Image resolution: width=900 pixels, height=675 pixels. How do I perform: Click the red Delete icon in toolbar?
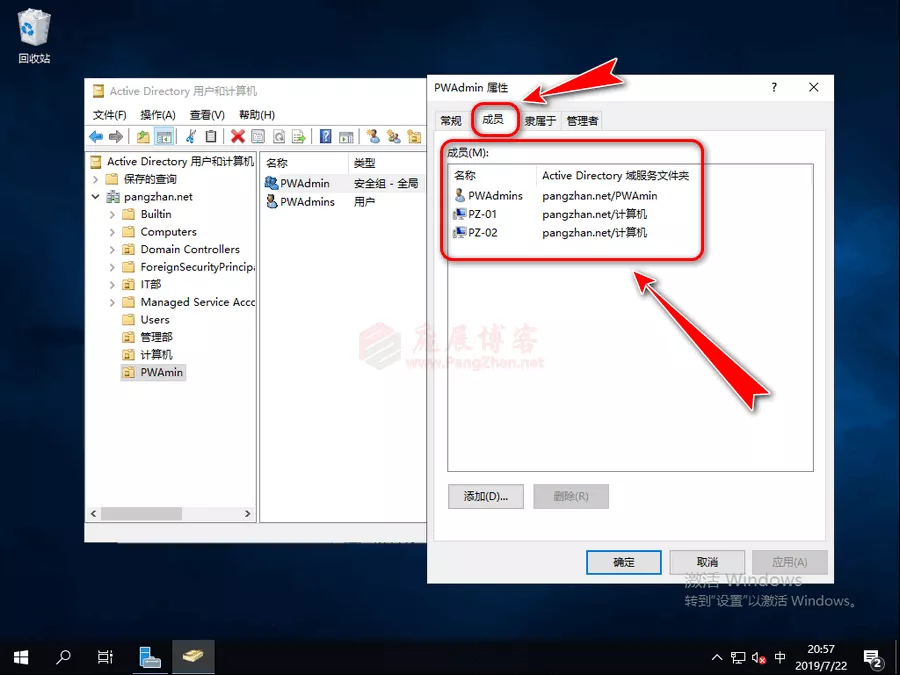pos(238,137)
